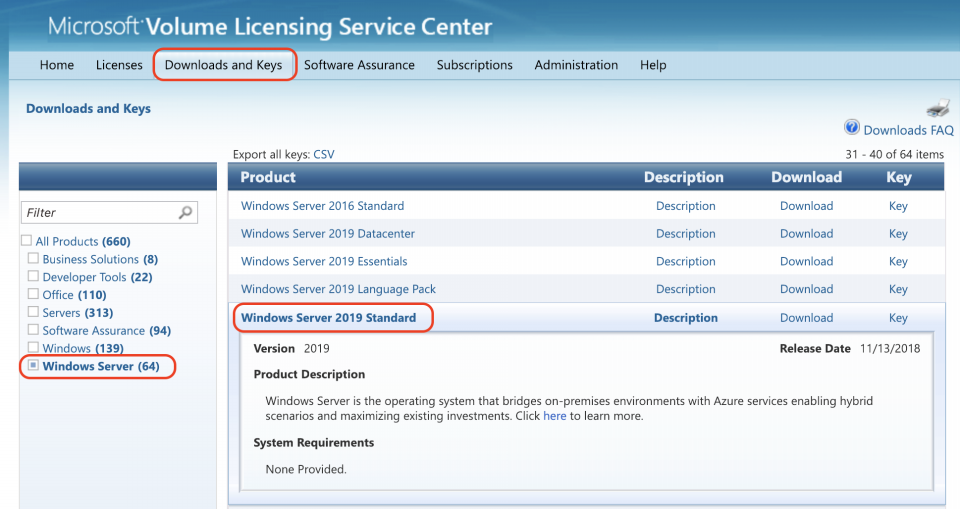The height and width of the screenshot is (509, 960).
Task: Expand Windows Server 2019 Datacenter description
Action: click(685, 234)
